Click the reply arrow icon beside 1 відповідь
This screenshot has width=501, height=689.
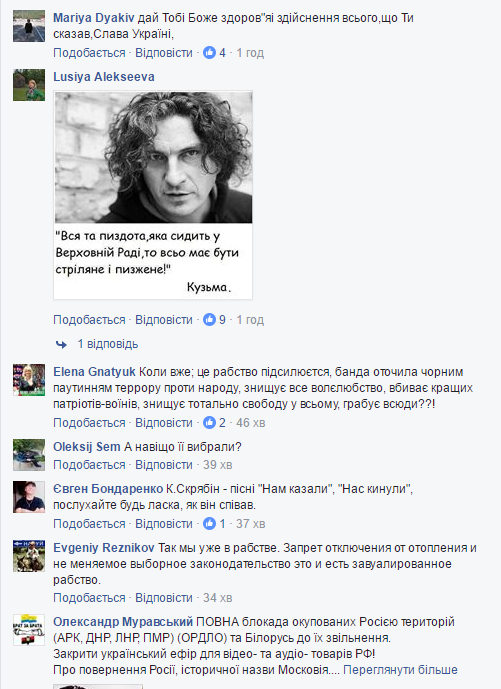click(x=62, y=344)
